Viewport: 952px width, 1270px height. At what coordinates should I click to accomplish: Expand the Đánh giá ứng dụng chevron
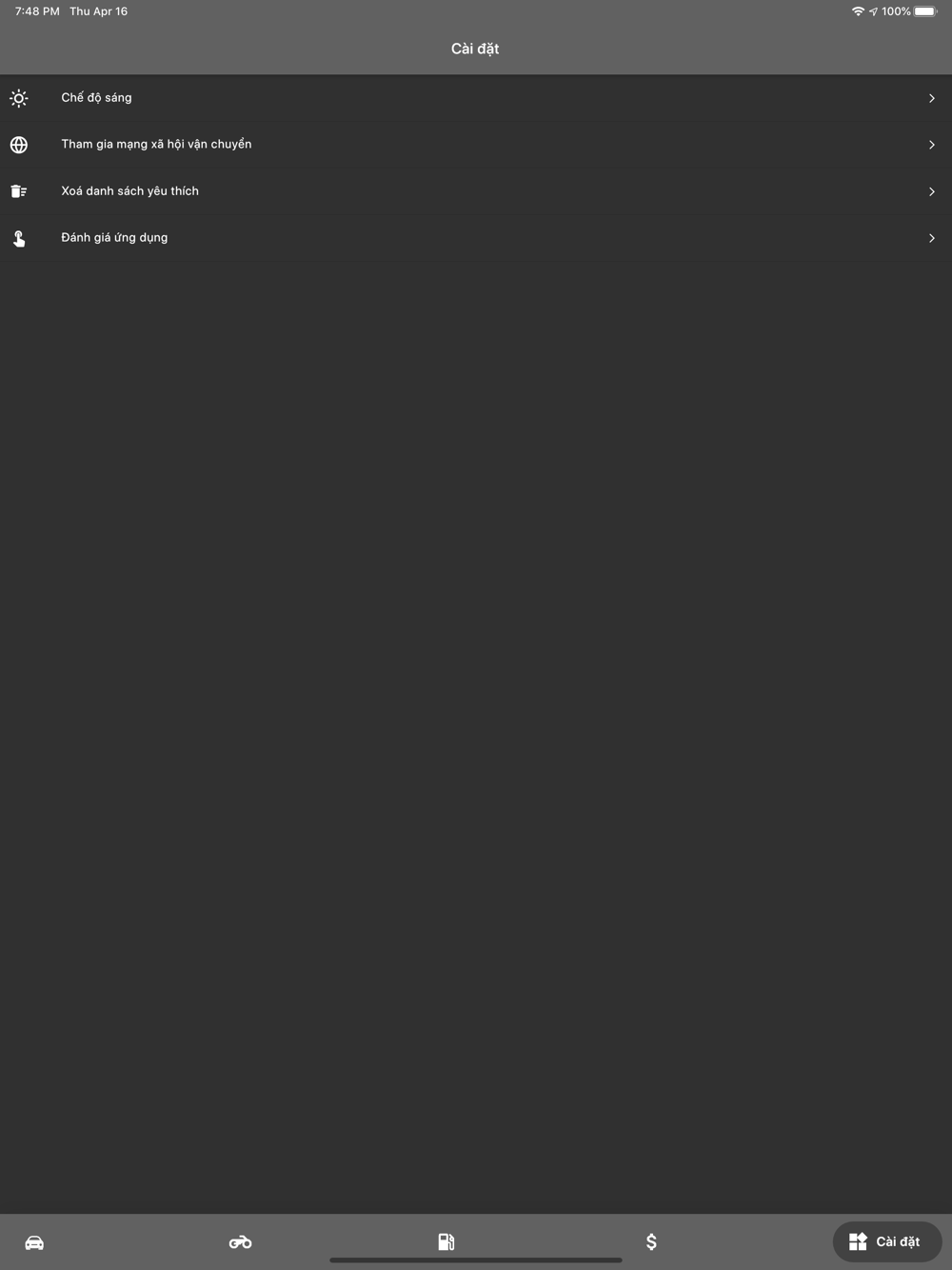pyautogui.click(x=932, y=238)
